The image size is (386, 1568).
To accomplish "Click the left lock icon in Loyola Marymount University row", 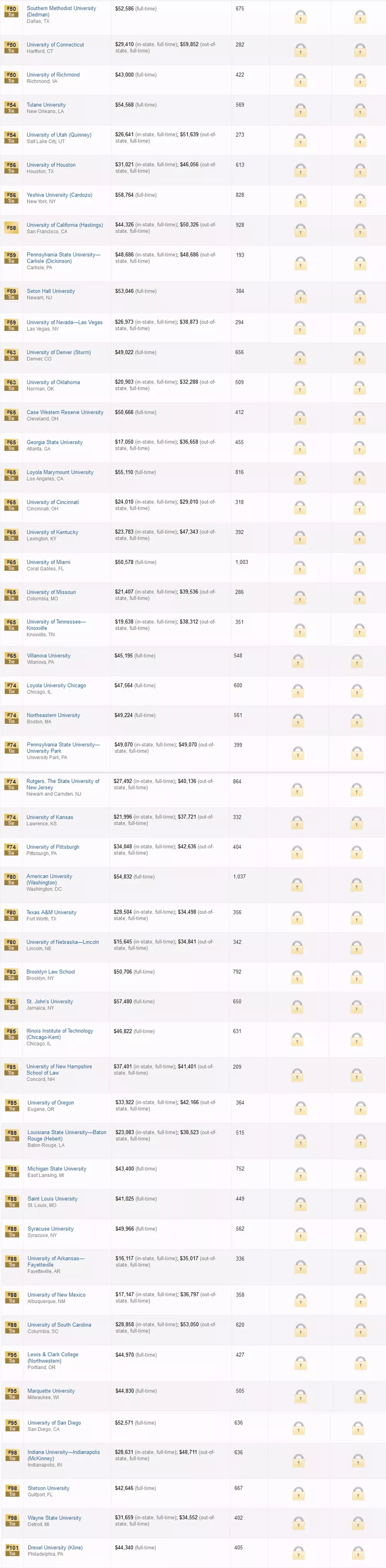I will click(x=300, y=478).
